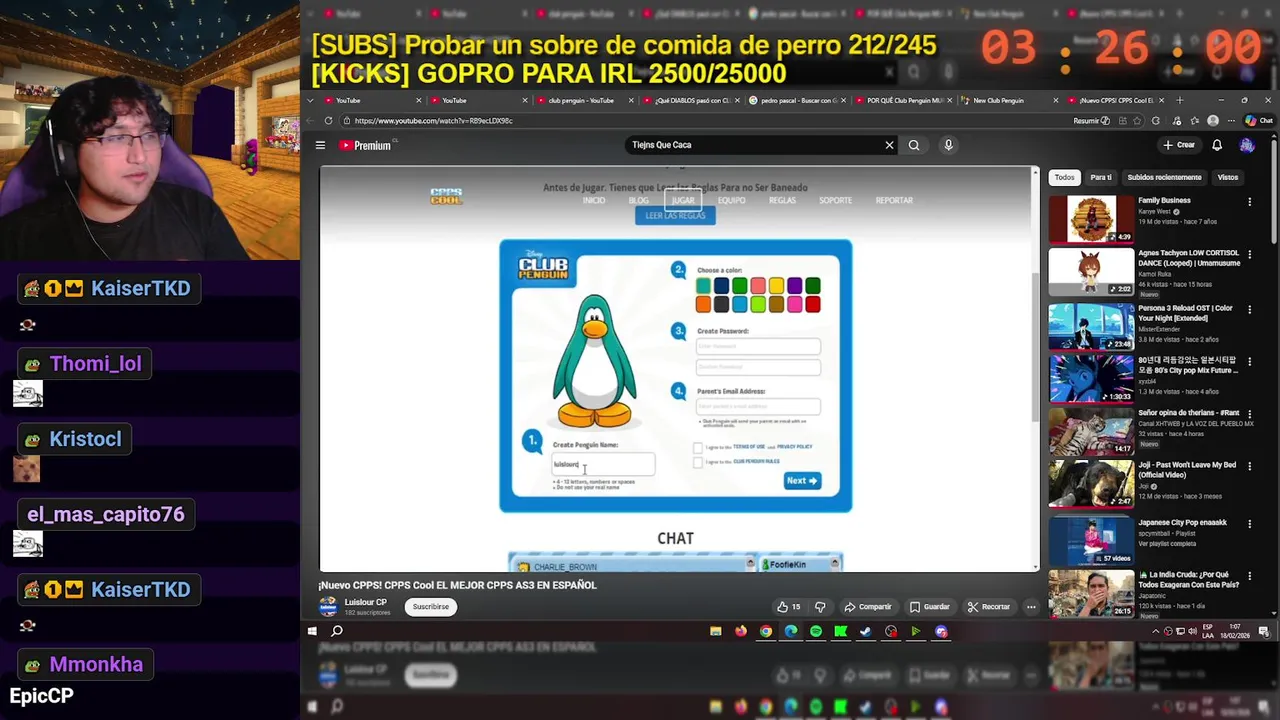The height and width of the screenshot is (720, 1280).
Task: Select the 'Todos' filter chip
Action: tap(1064, 177)
